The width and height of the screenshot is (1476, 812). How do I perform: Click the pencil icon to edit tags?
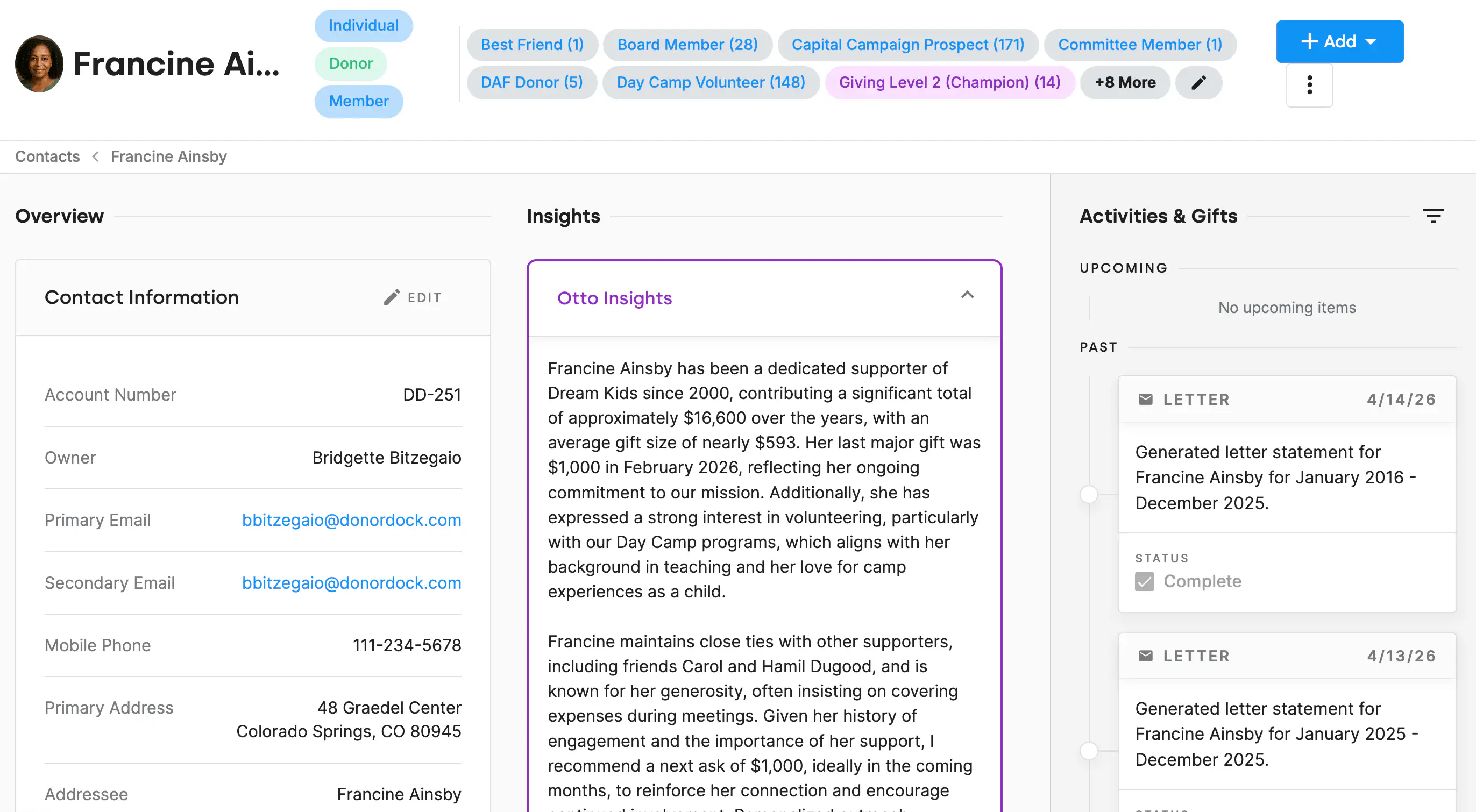[1198, 82]
